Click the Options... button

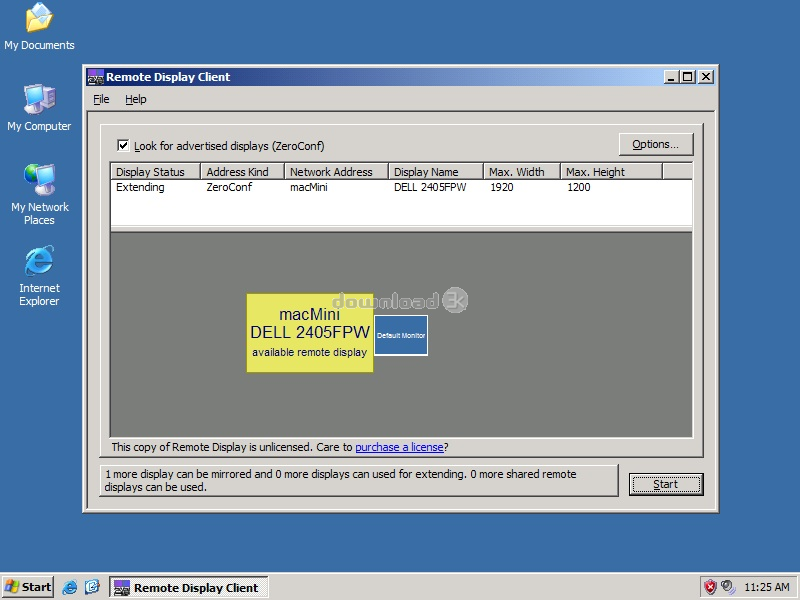[x=656, y=144]
